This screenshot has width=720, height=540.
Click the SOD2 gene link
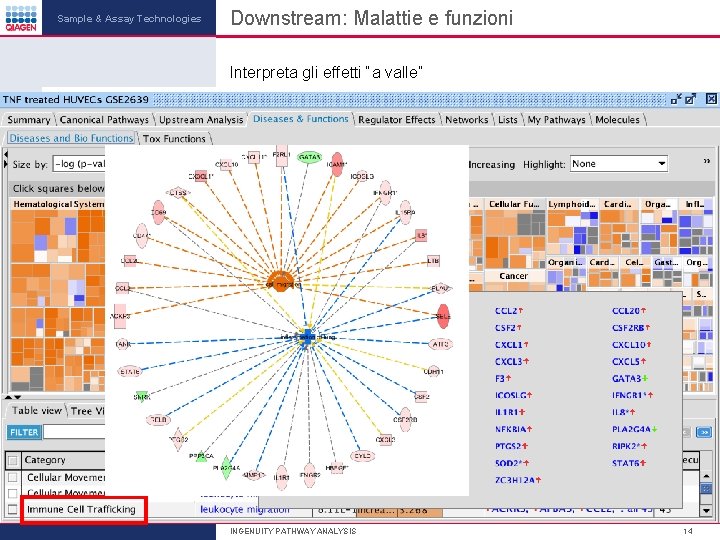click(x=508, y=463)
